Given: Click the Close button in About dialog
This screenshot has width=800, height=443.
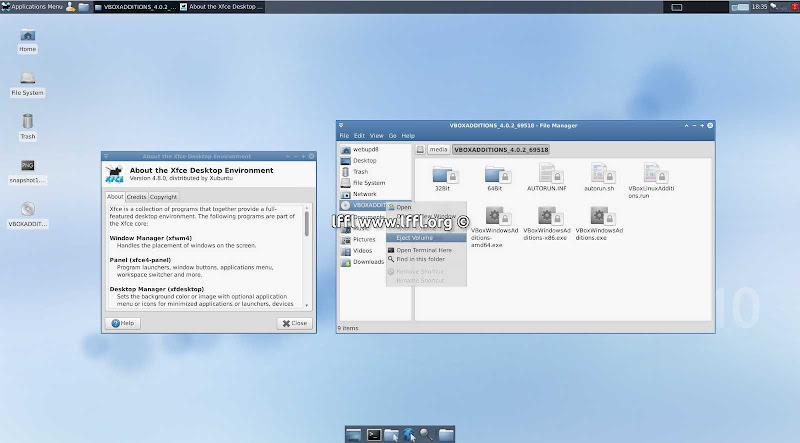Looking at the screenshot, I should pyautogui.click(x=293, y=323).
